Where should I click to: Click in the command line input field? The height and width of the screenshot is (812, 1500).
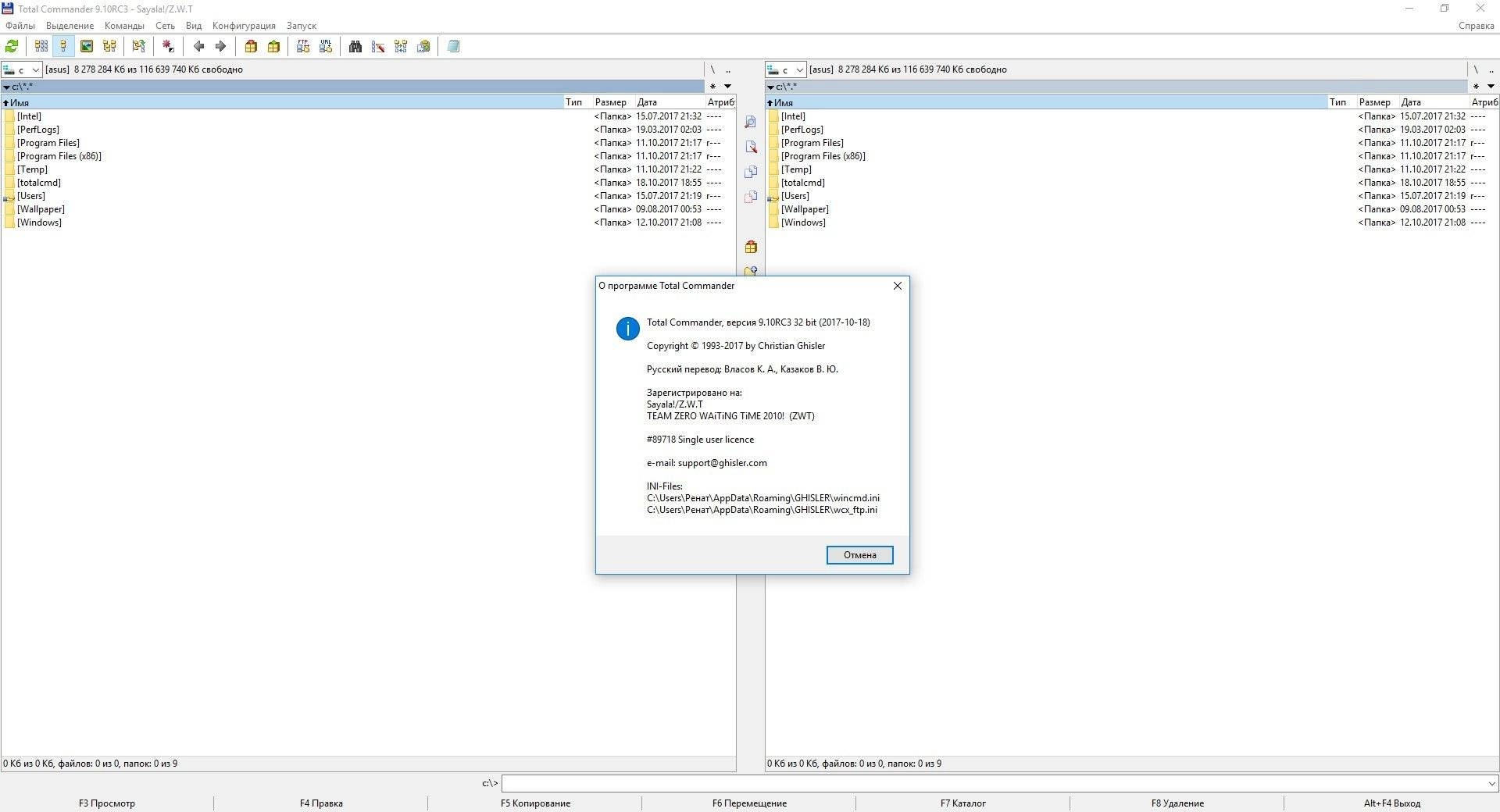coord(992,783)
